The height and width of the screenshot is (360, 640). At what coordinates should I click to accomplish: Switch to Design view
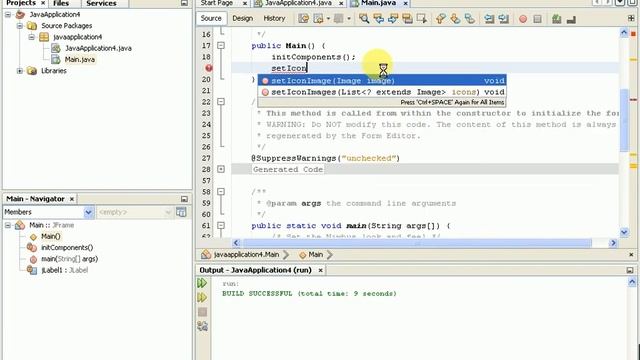[242, 18]
